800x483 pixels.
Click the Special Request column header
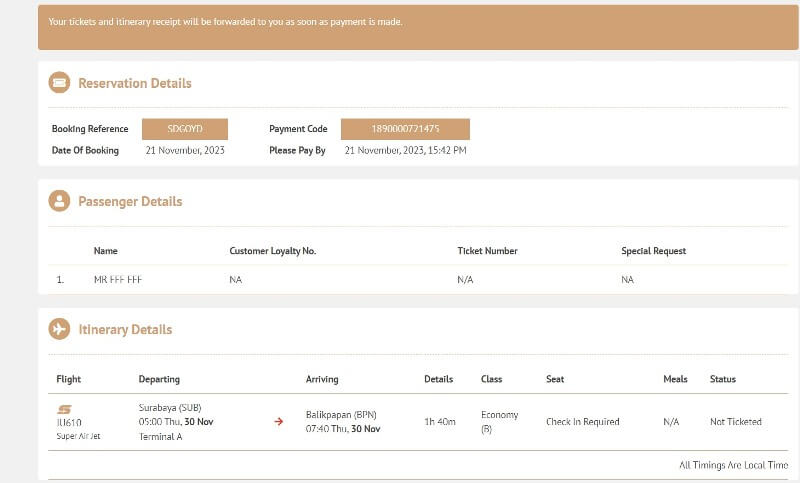tap(654, 251)
